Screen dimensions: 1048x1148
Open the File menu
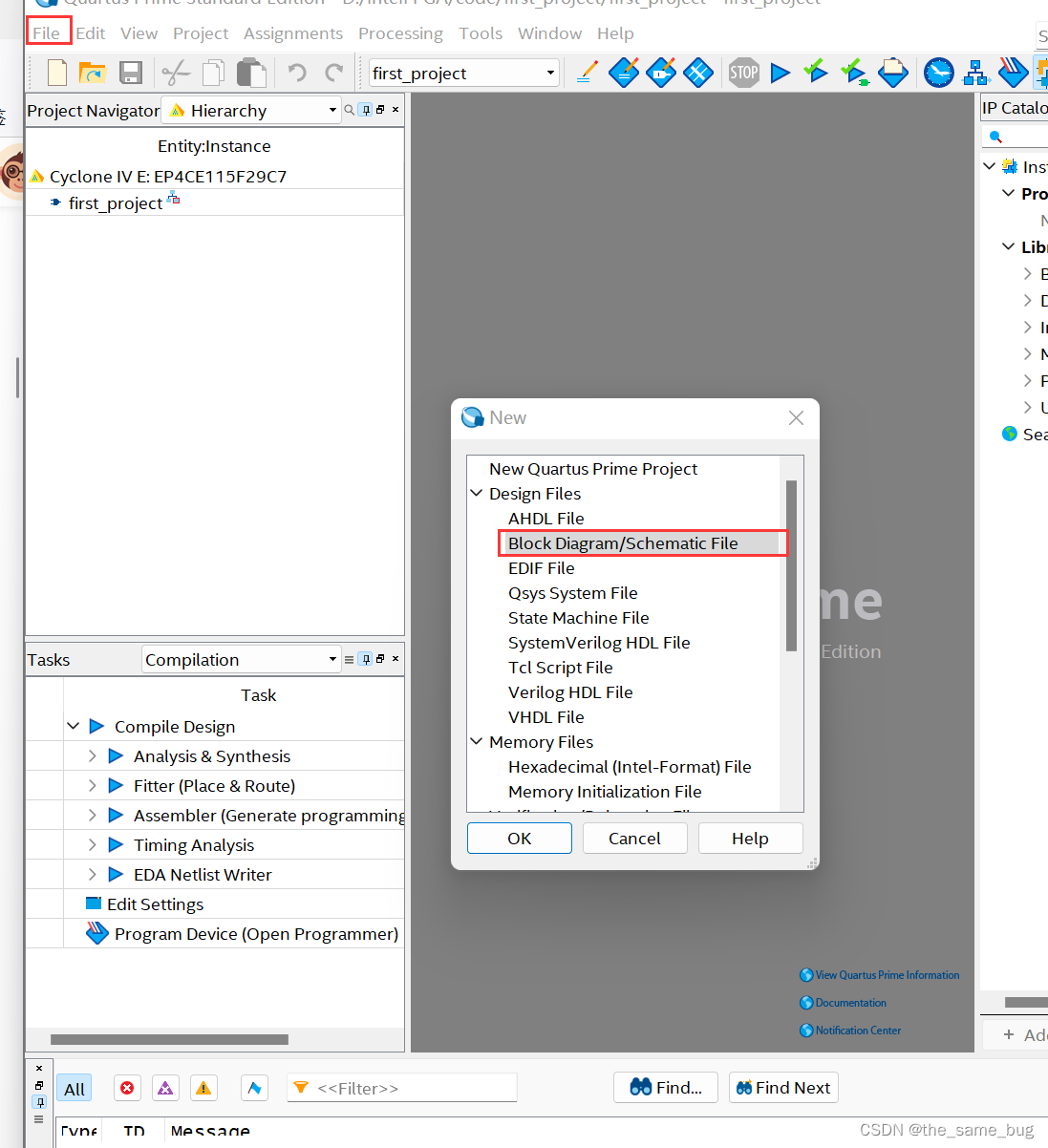click(x=47, y=32)
